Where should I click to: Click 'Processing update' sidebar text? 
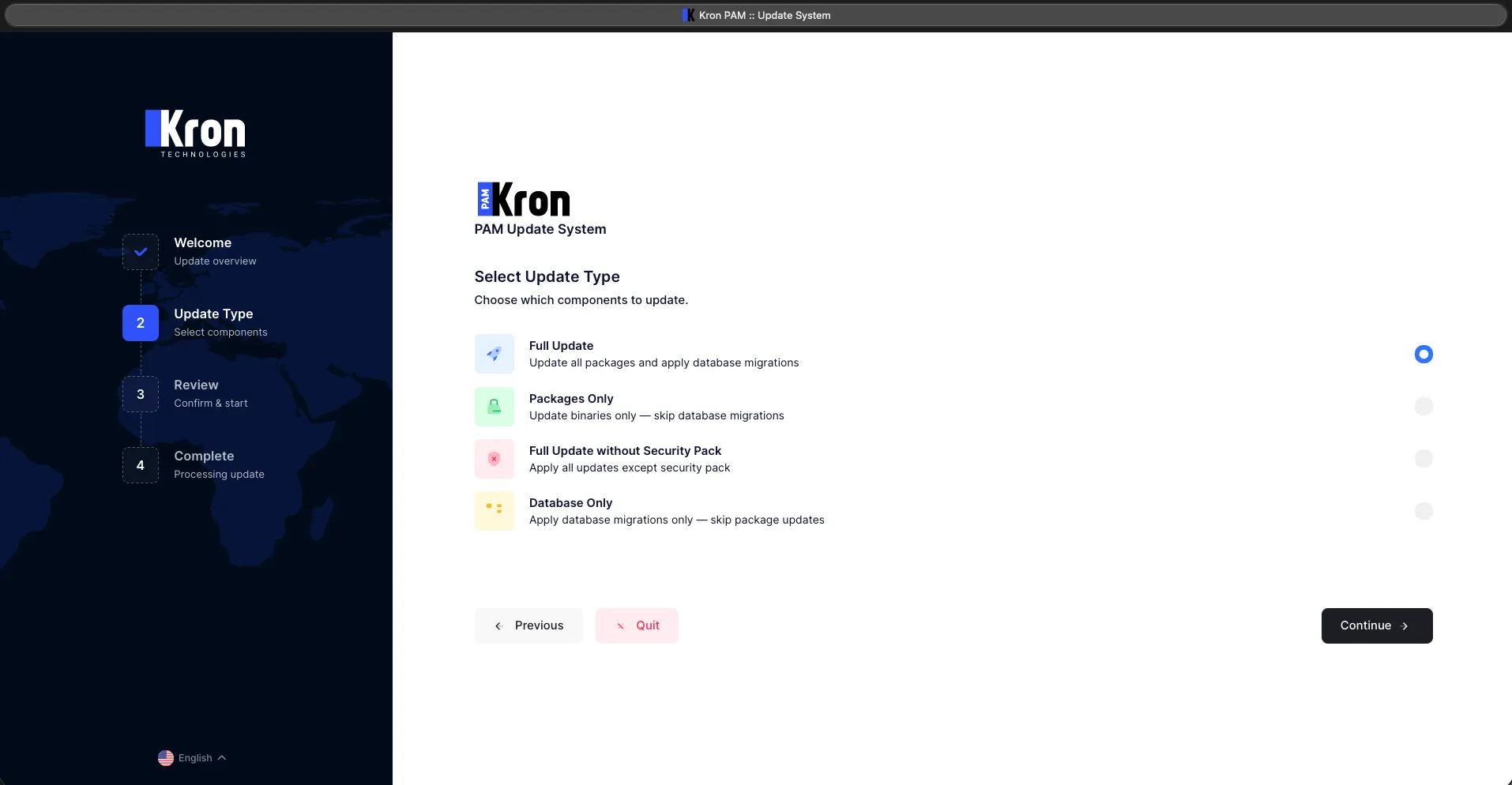coord(219,475)
